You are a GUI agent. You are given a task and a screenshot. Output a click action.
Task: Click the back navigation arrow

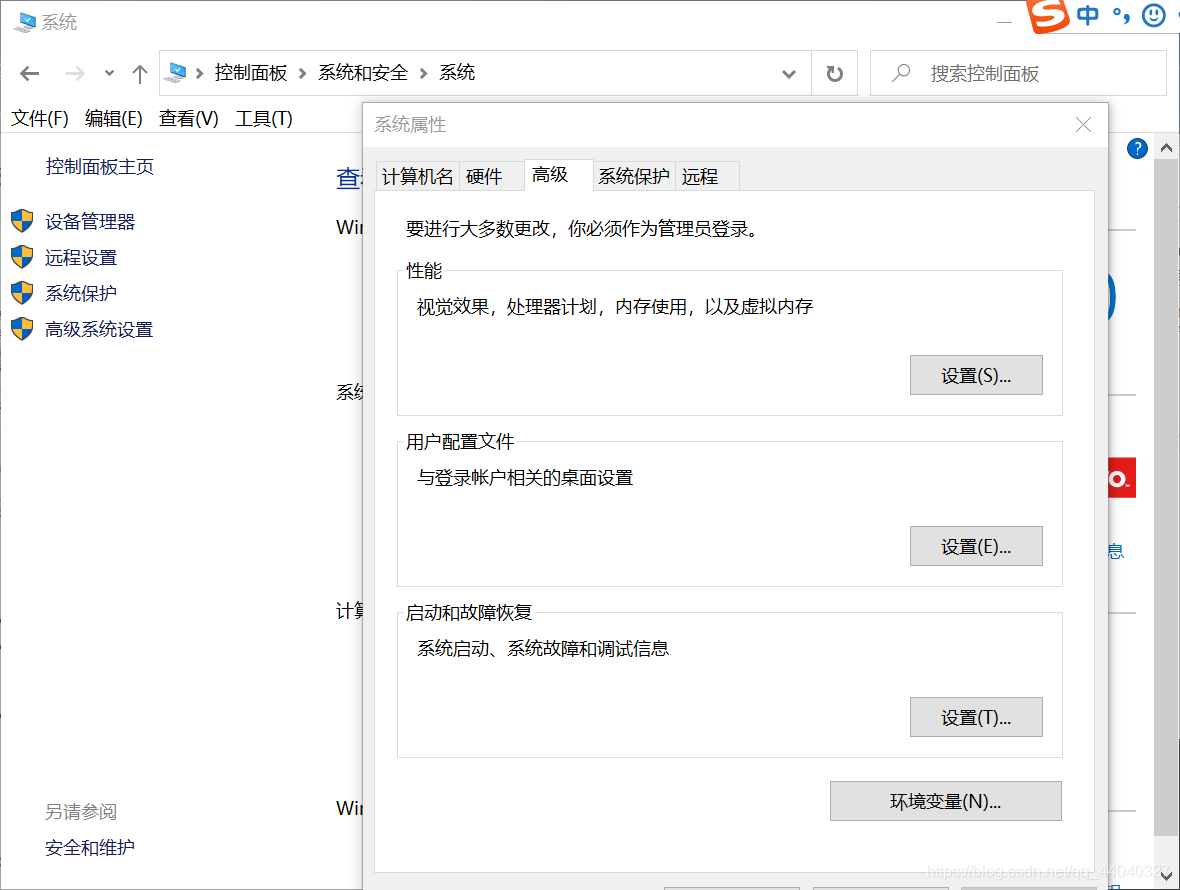pos(29,73)
